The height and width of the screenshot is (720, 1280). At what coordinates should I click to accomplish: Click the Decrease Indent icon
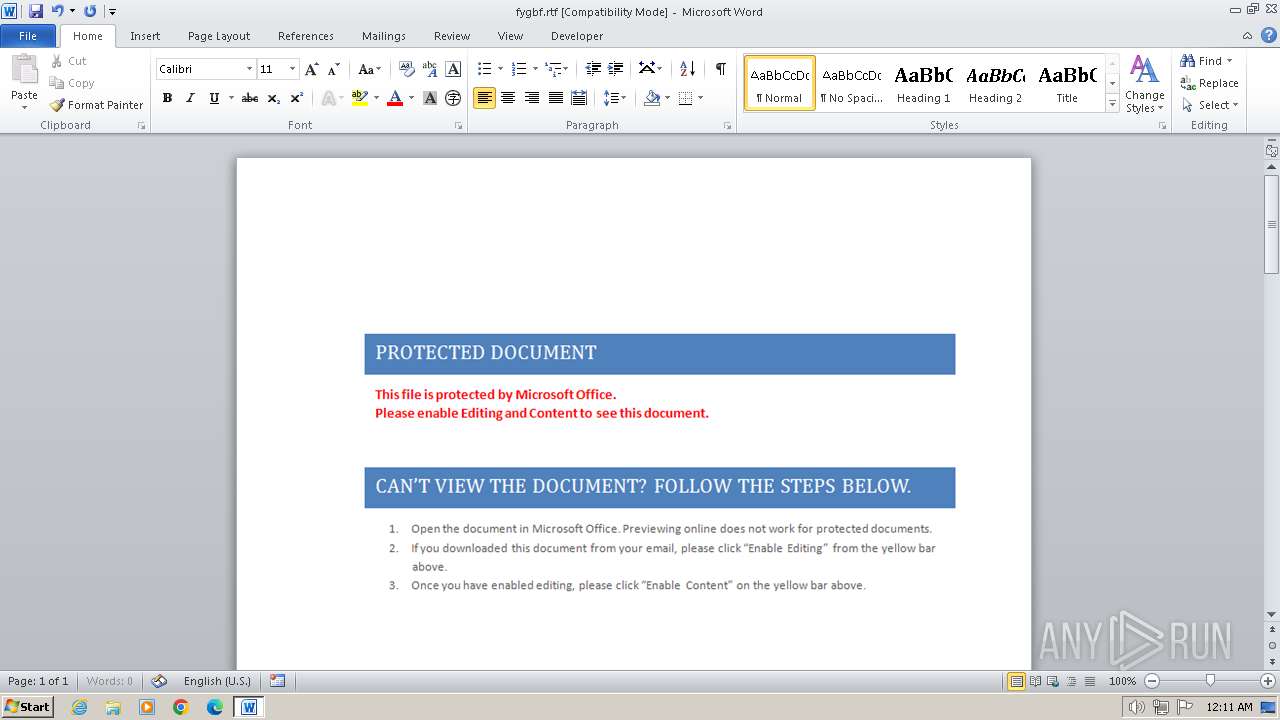pyautogui.click(x=593, y=69)
